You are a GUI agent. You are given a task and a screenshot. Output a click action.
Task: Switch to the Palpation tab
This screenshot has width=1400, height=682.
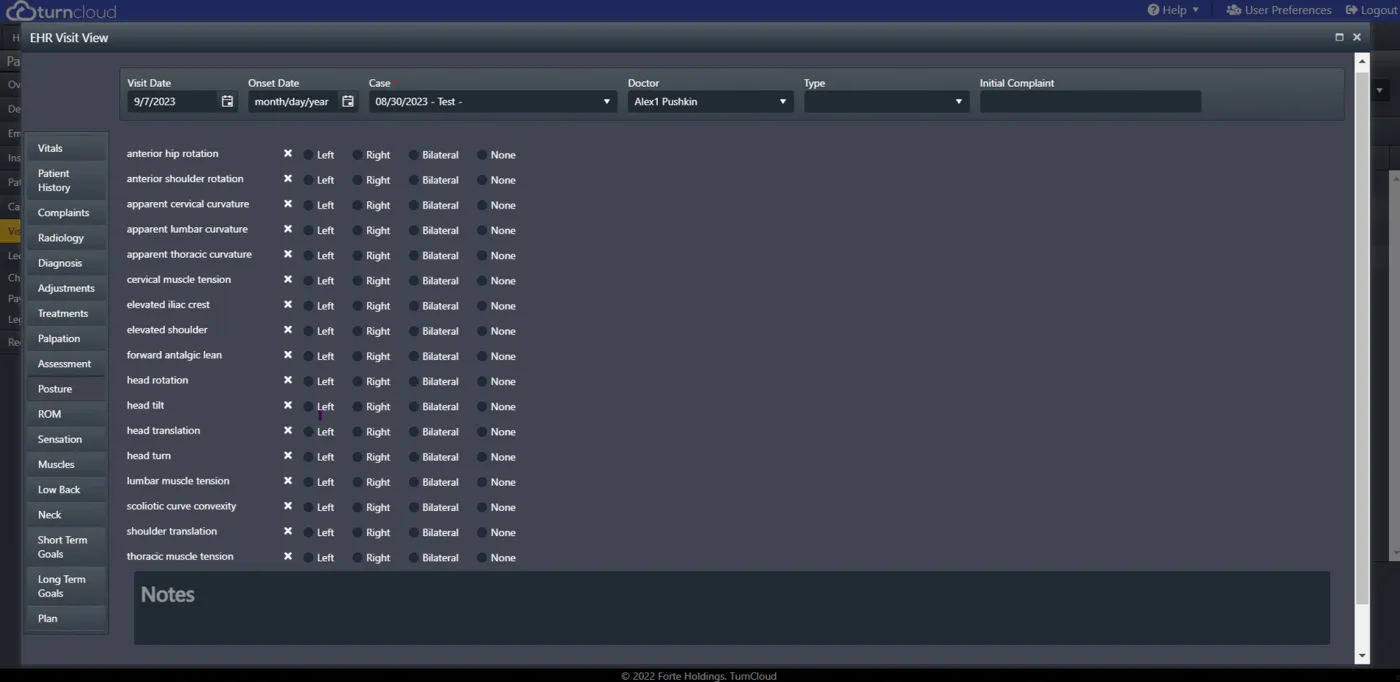66,338
